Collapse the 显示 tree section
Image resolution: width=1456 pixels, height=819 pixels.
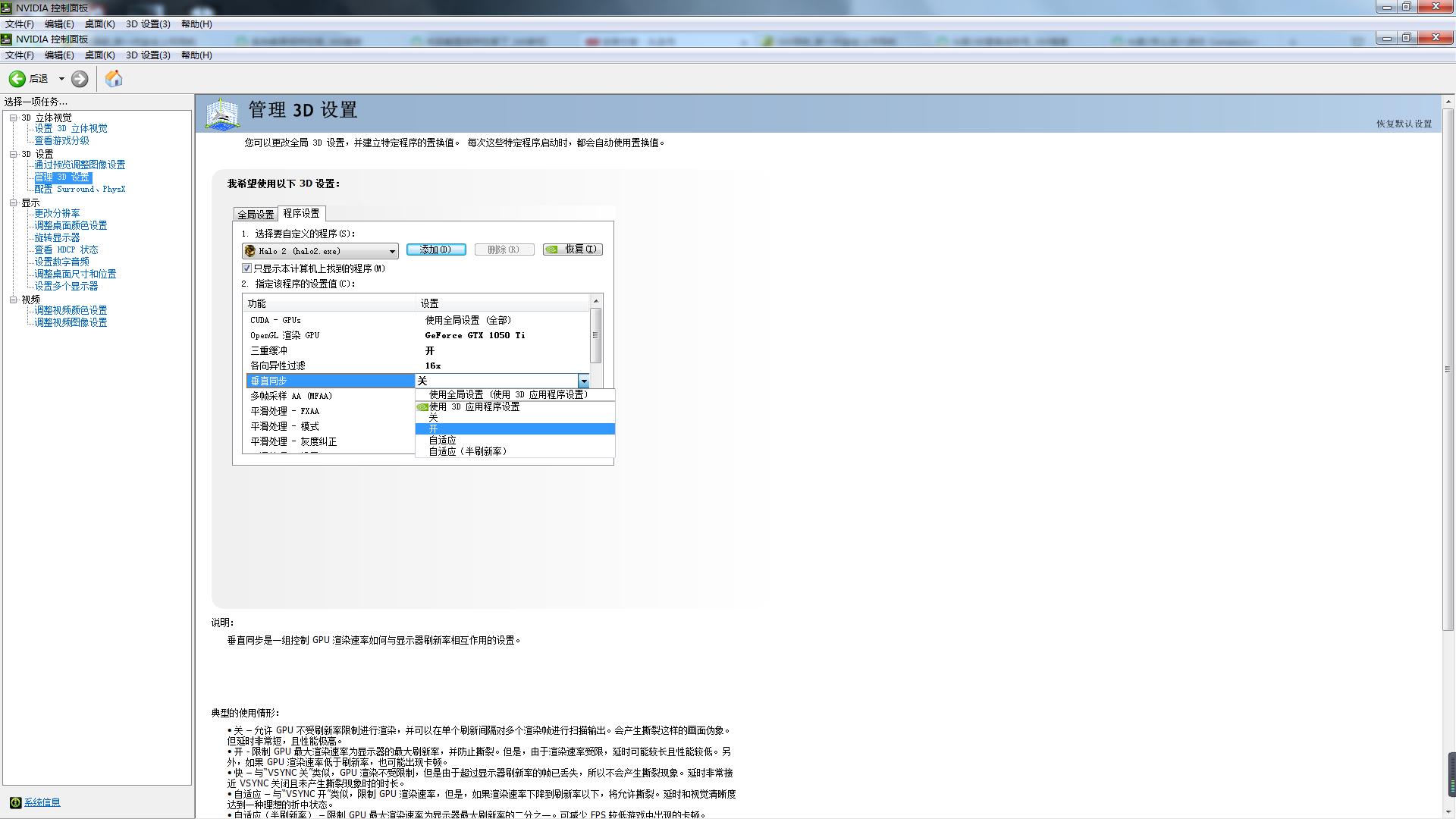click(x=13, y=202)
